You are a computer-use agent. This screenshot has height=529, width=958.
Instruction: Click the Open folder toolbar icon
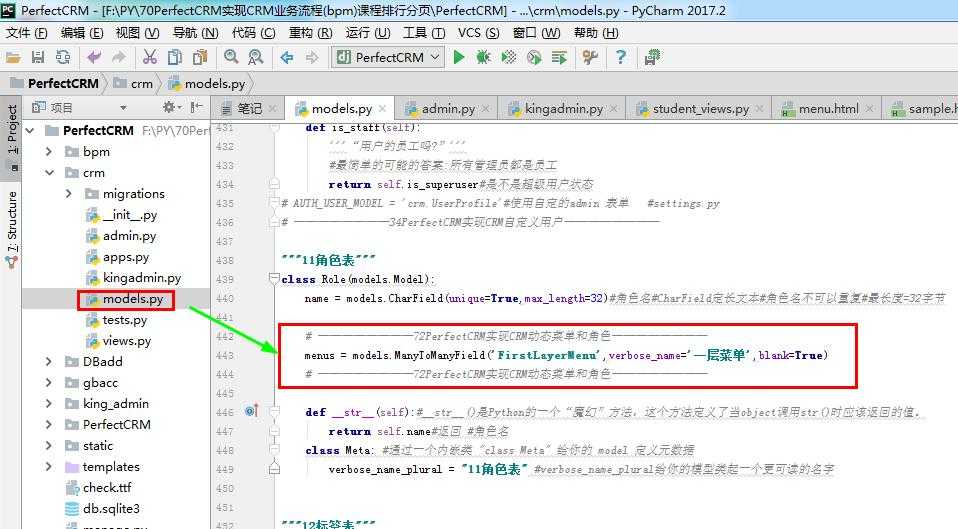coord(13,57)
